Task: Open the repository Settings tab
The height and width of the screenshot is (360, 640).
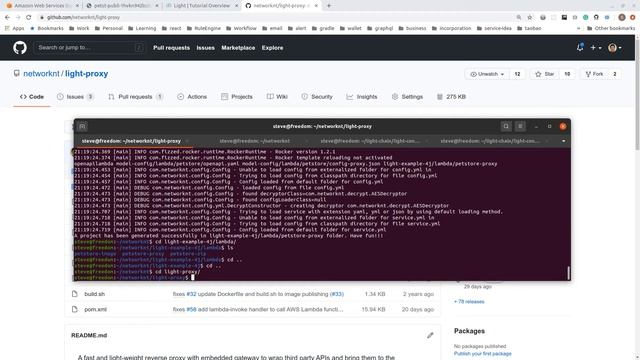Action: [407, 97]
